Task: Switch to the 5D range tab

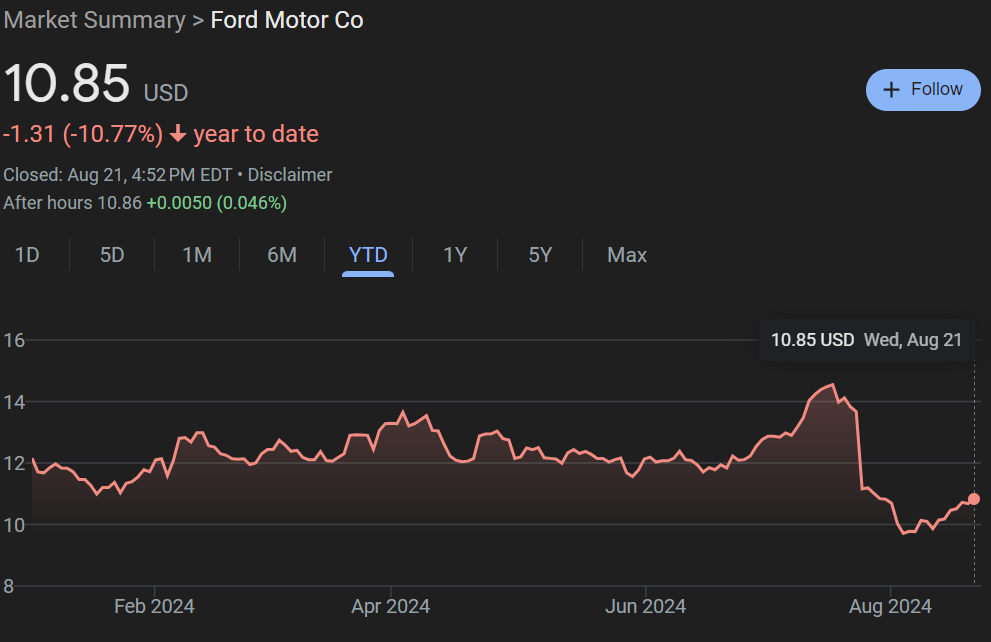Action: (x=112, y=255)
